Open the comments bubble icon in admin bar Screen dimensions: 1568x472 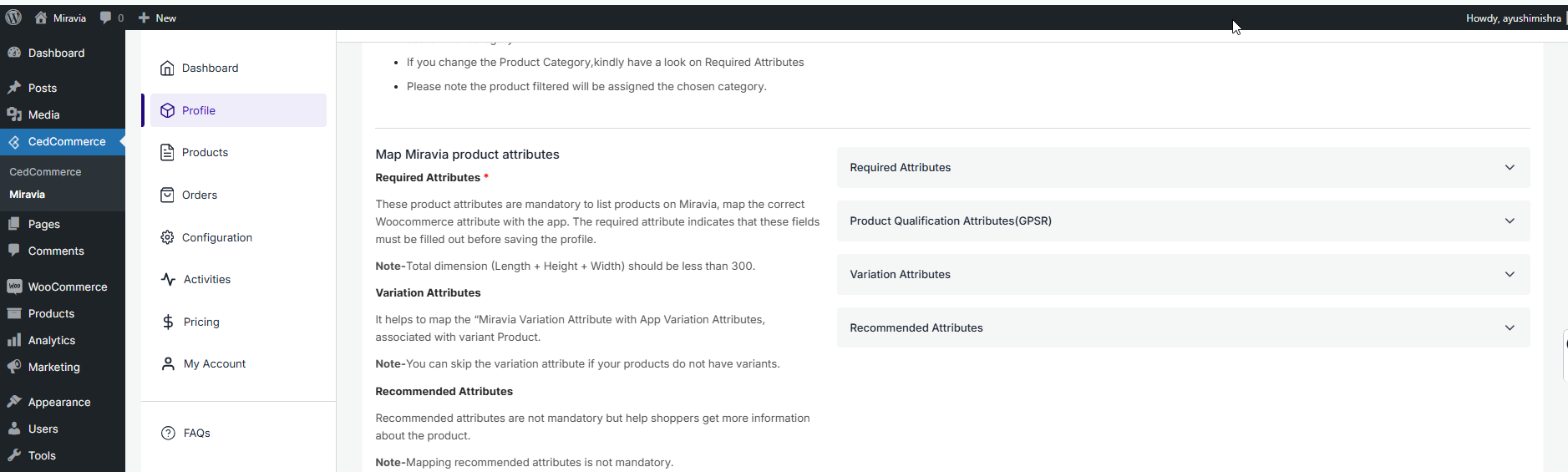[105, 18]
